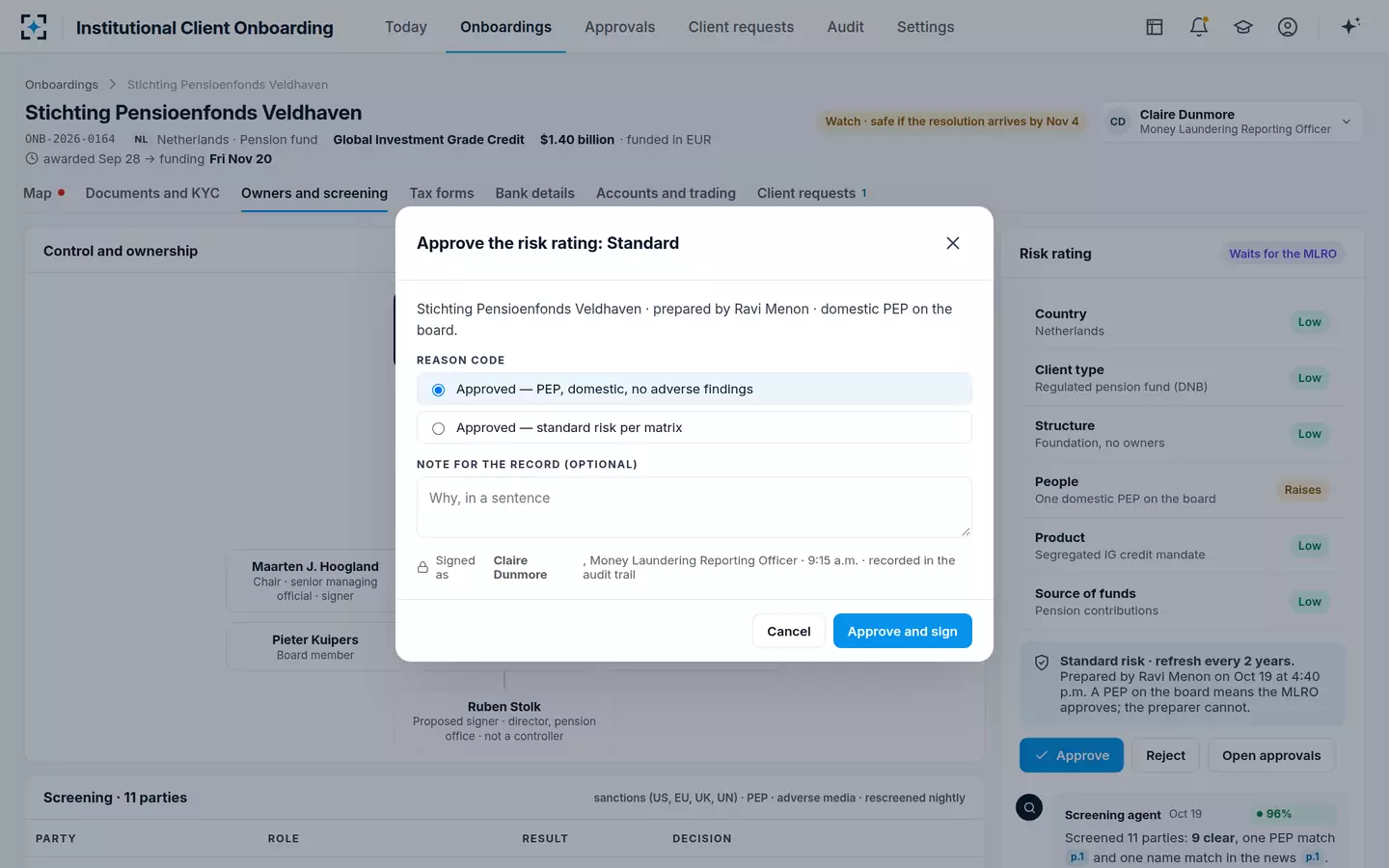This screenshot has width=1389, height=868.
Task: Click Approve and sign button
Action: [902, 631]
